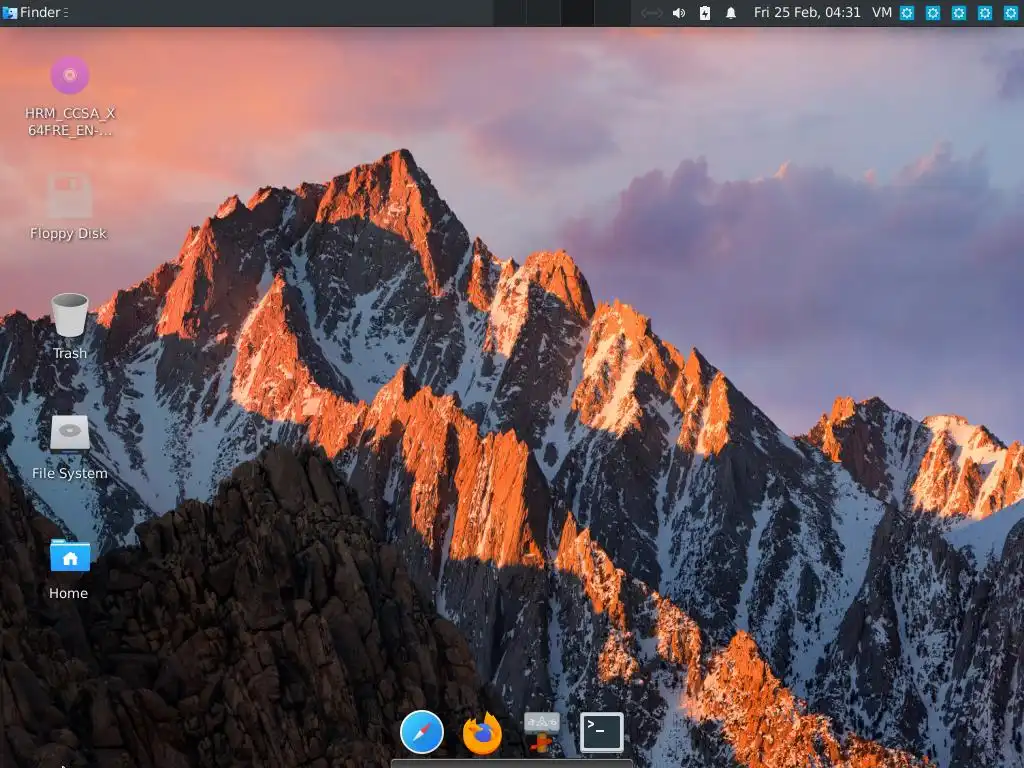
Task: Open the battery power indicator
Action: tap(705, 13)
